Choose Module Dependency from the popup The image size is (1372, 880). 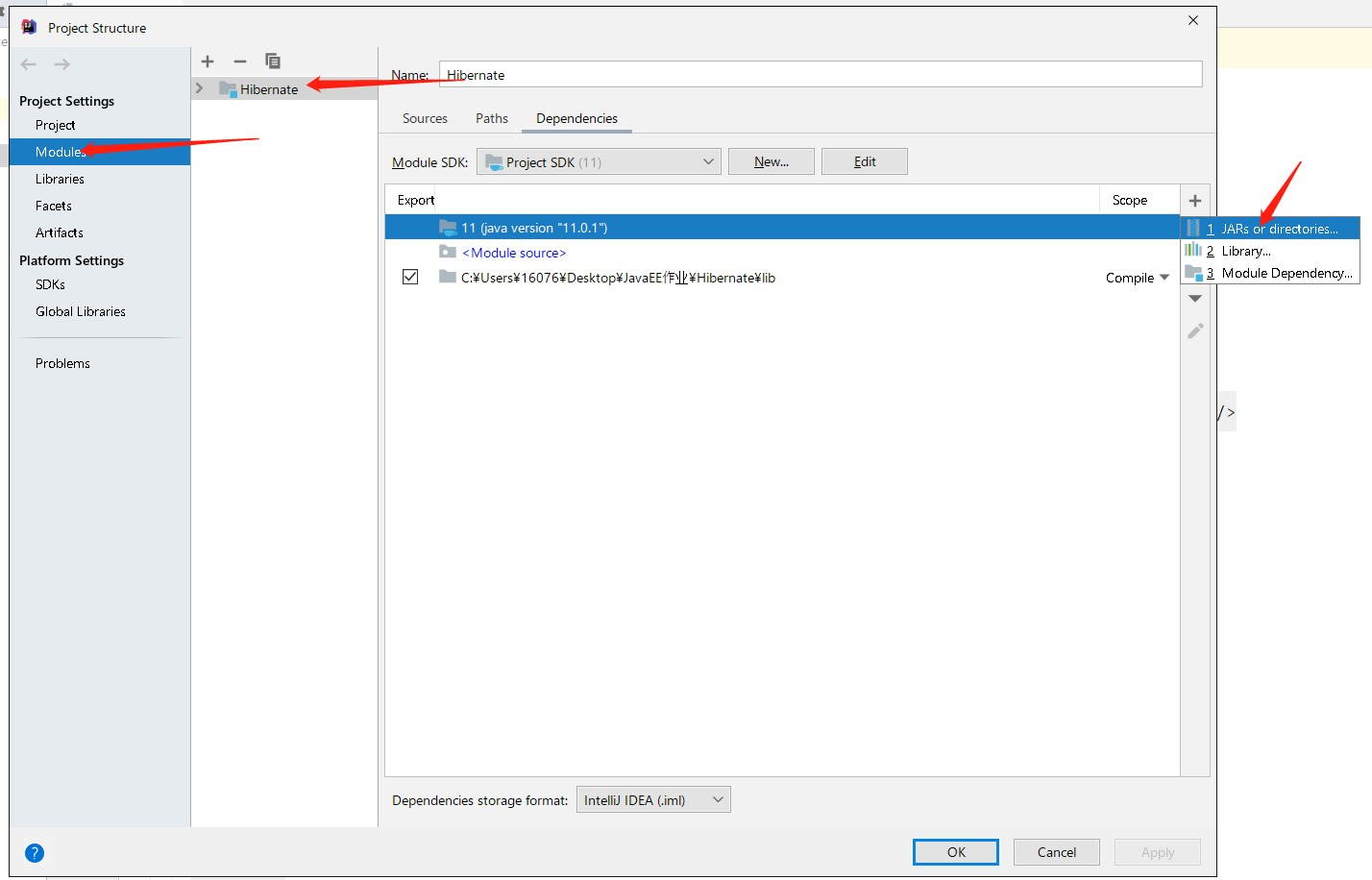1270,273
